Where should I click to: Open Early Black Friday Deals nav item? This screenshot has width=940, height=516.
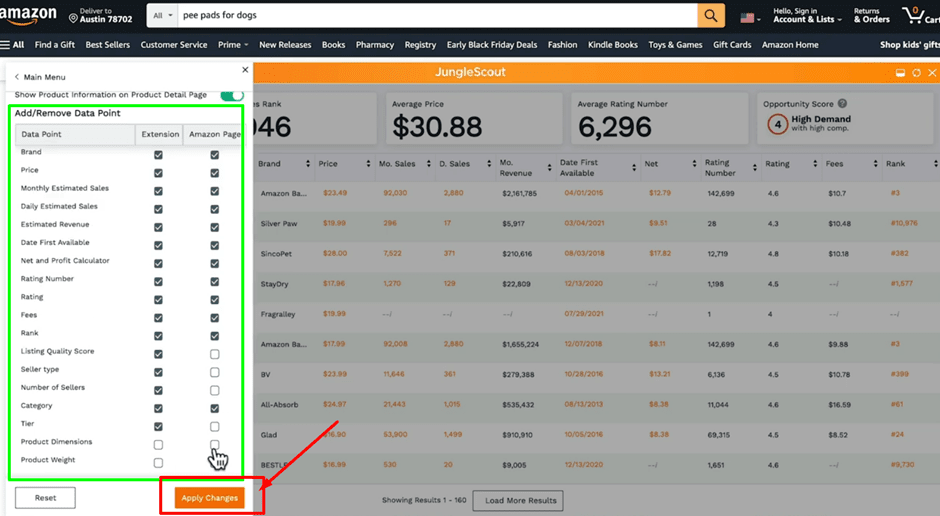coord(492,45)
